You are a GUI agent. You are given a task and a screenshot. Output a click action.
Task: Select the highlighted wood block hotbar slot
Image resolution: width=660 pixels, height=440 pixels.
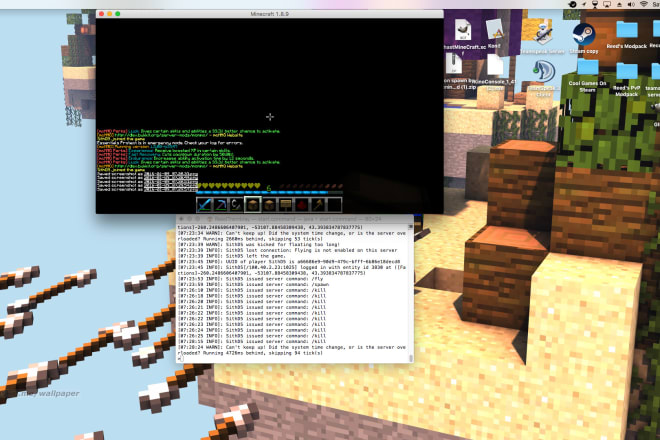(x=253, y=205)
